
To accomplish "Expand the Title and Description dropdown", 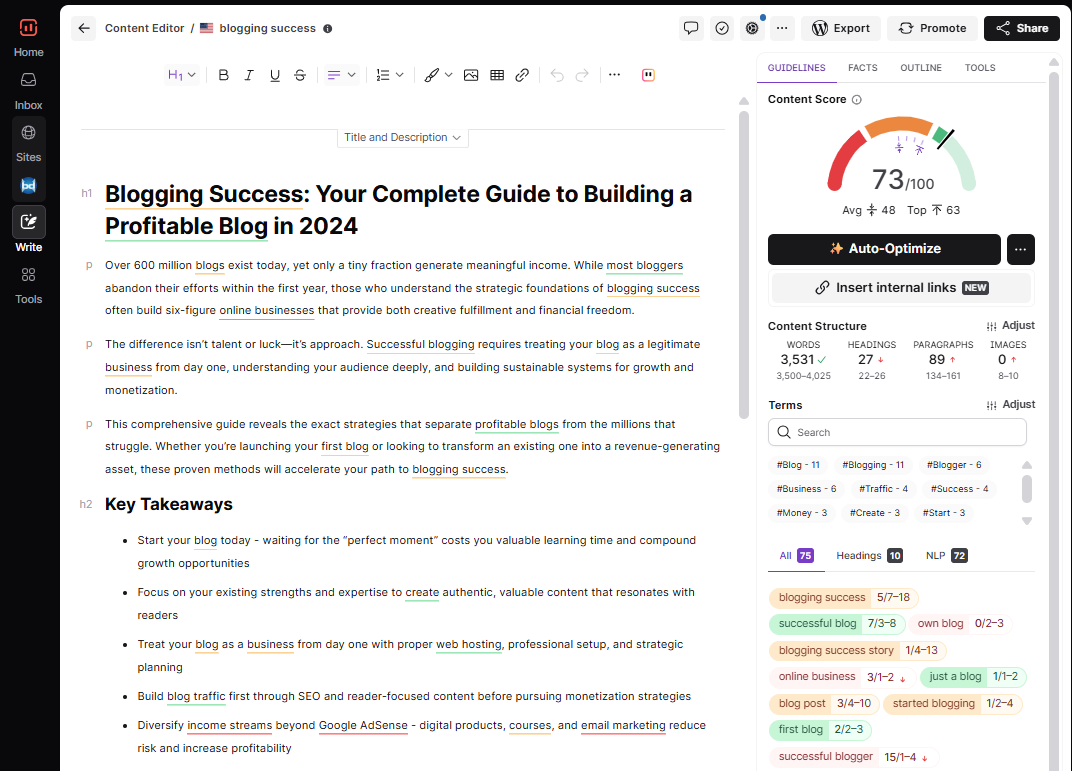I will pyautogui.click(x=402, y=137).
